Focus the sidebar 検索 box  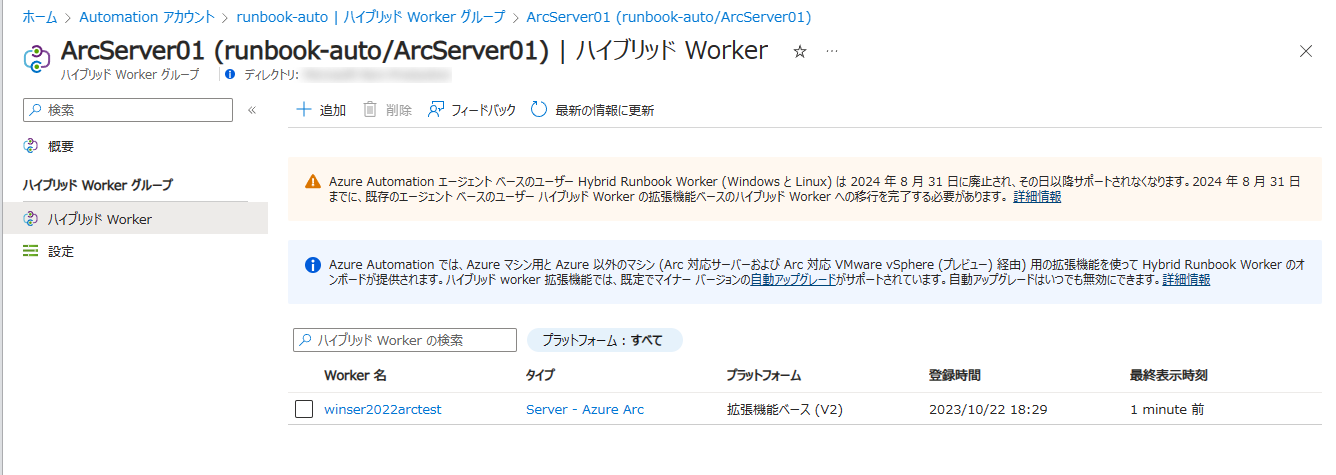pos(127,110)
